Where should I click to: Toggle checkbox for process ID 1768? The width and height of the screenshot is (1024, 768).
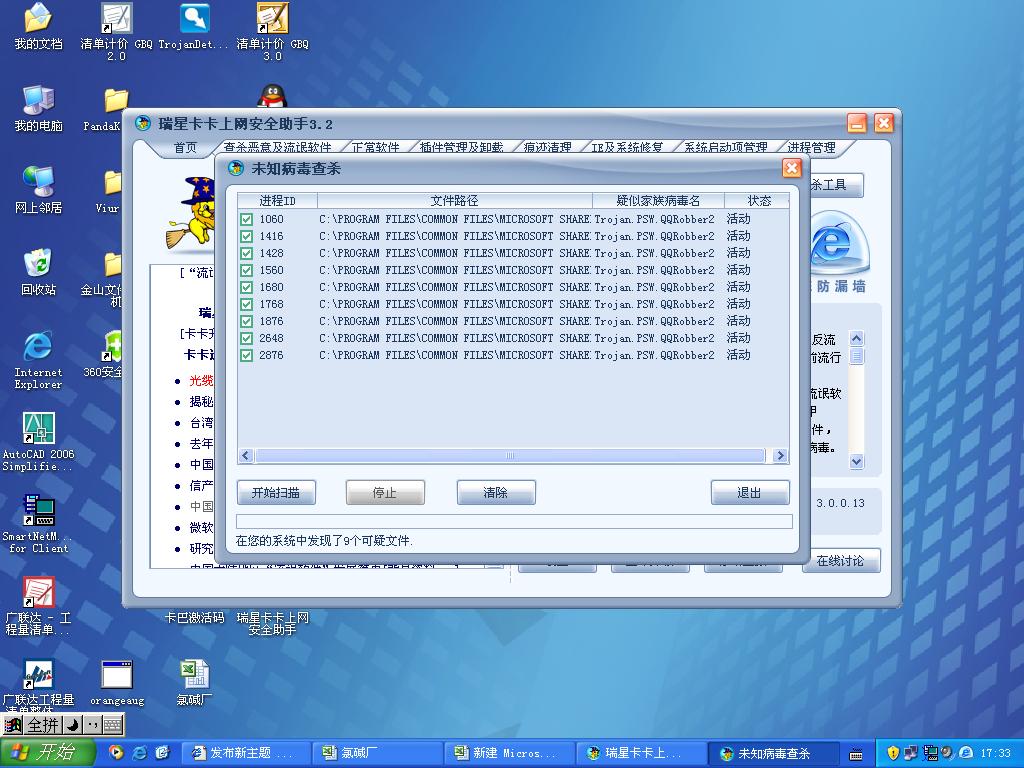(x=246, y=304)
